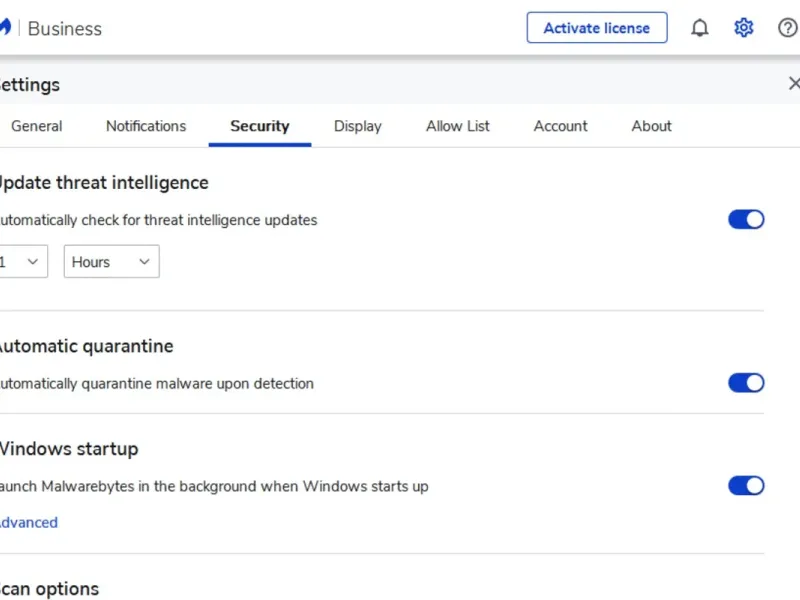This screenshot has width=800, height=600.
Task: Expand the Hours unit dropdown
Action: pos(111,262)
